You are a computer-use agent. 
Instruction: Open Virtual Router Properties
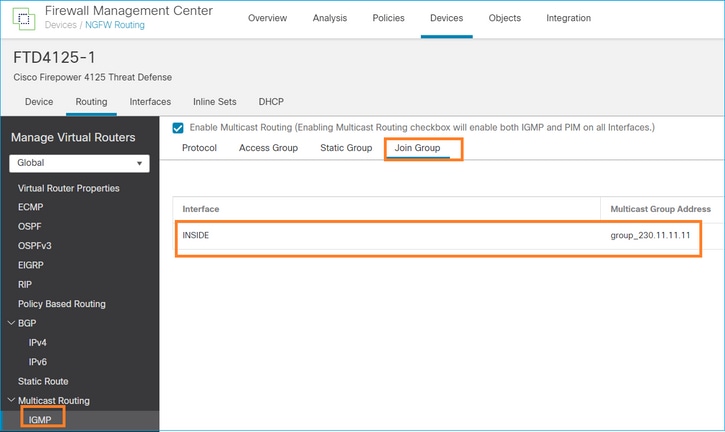(x=68, y=188)
